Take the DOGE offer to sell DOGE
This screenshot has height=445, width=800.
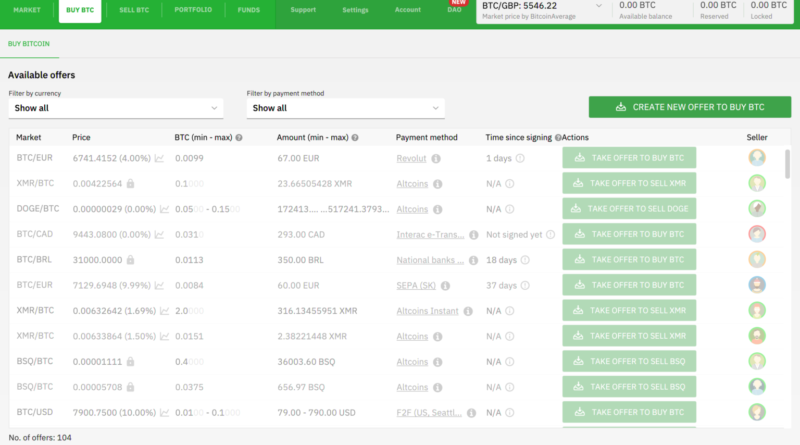[x=629, y=209]
